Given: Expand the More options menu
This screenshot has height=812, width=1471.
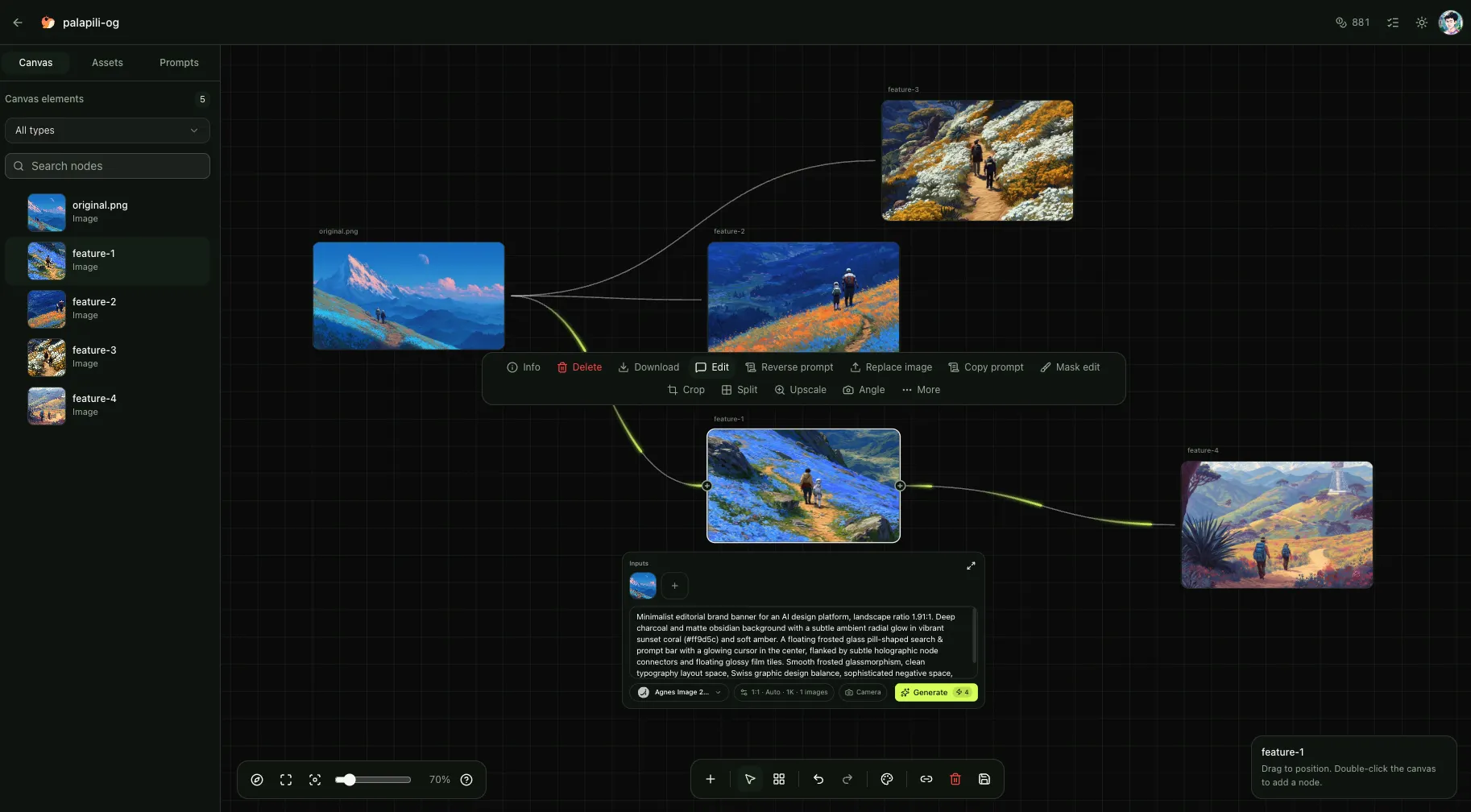Looking at the screenshot, I should point(921,390).
